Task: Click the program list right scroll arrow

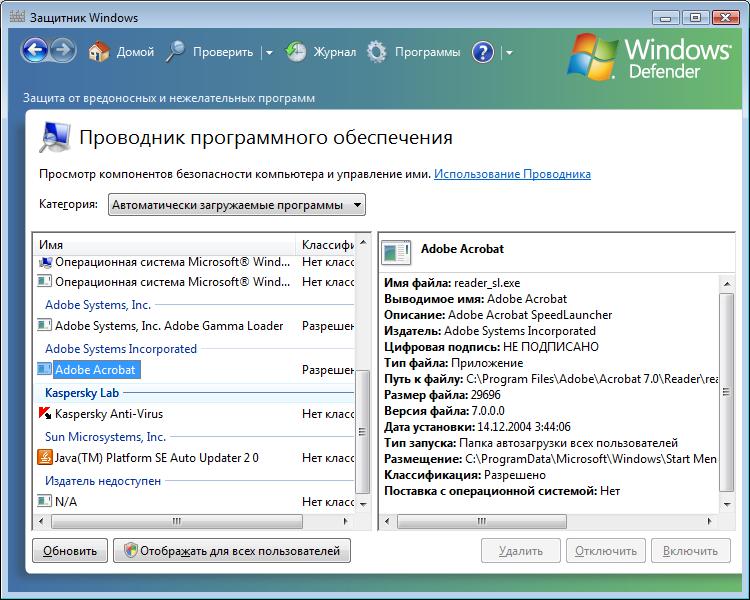Action: point(345,521)
